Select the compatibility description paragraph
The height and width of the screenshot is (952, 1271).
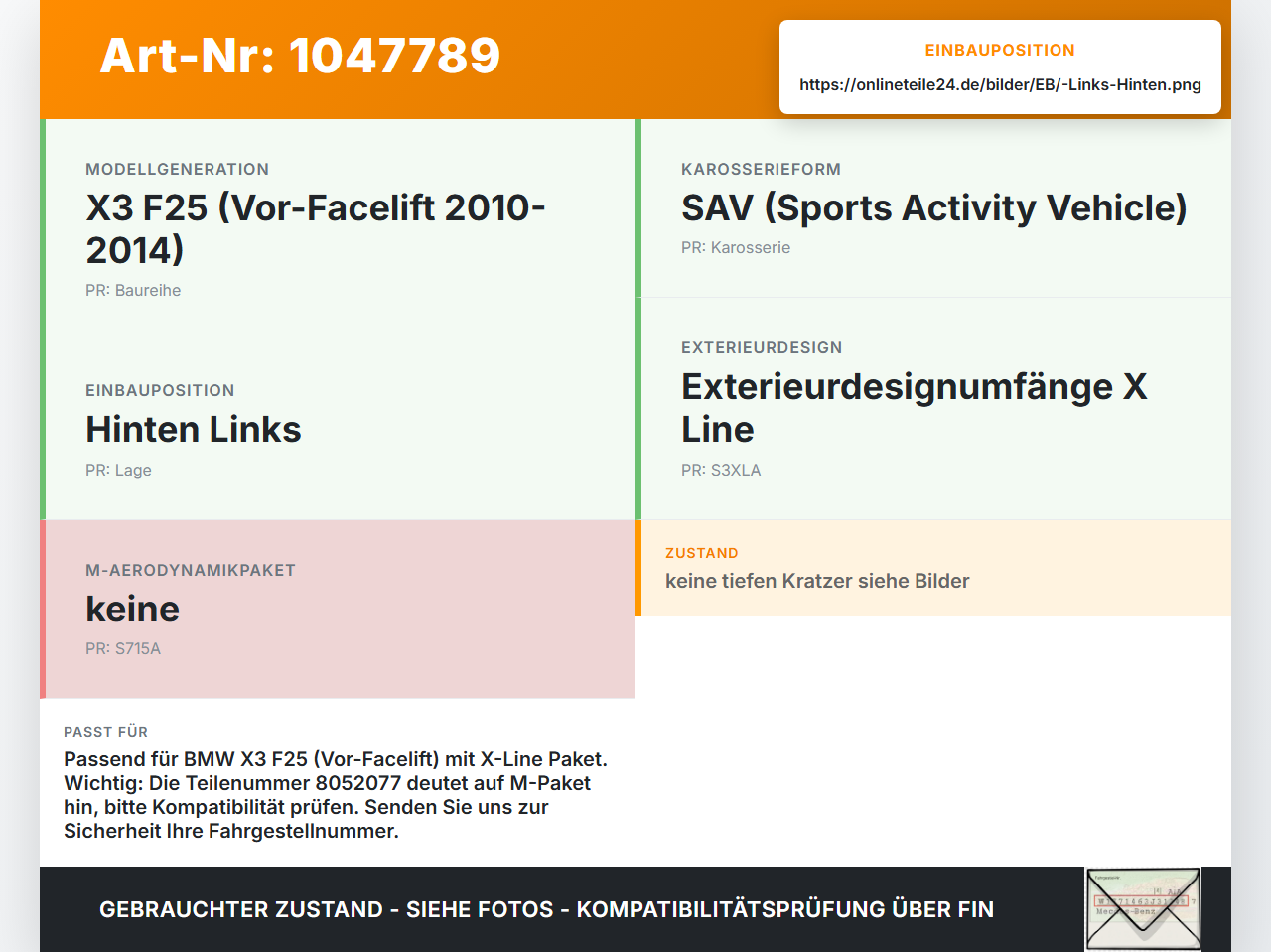336,795
